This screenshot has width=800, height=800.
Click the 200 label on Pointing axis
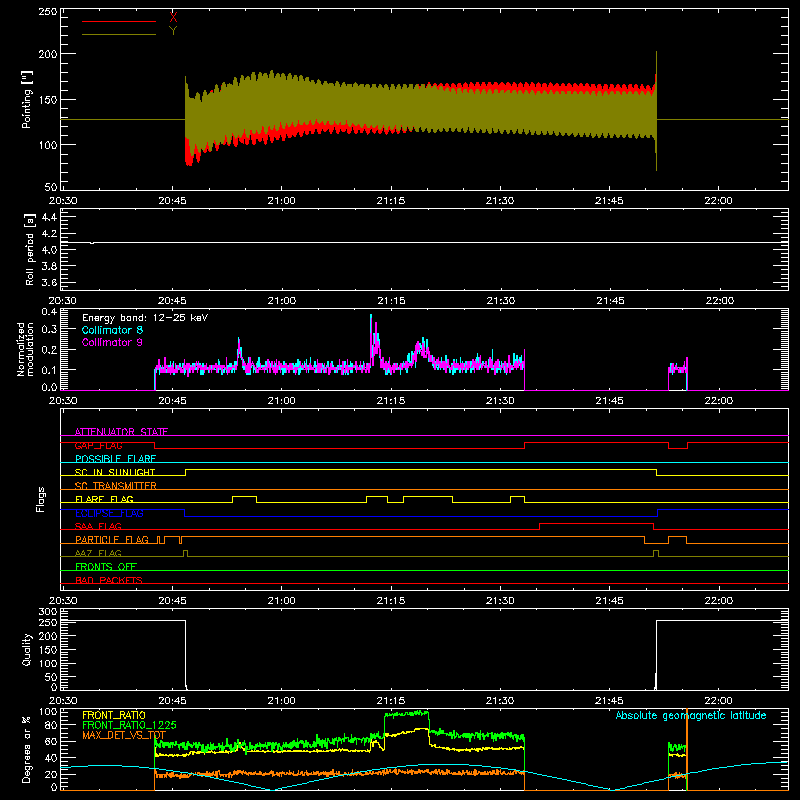pos(48,54)
